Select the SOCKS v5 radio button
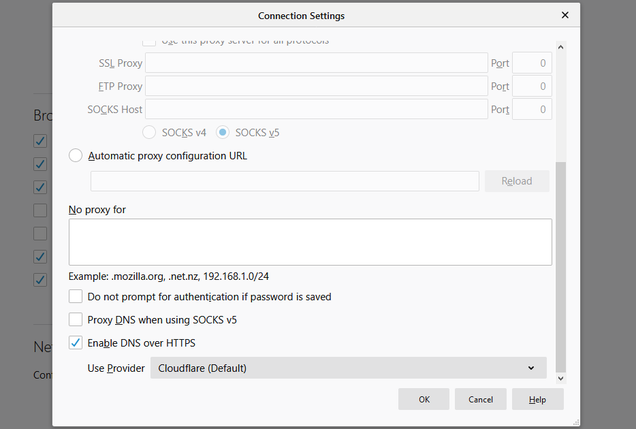 222,132
